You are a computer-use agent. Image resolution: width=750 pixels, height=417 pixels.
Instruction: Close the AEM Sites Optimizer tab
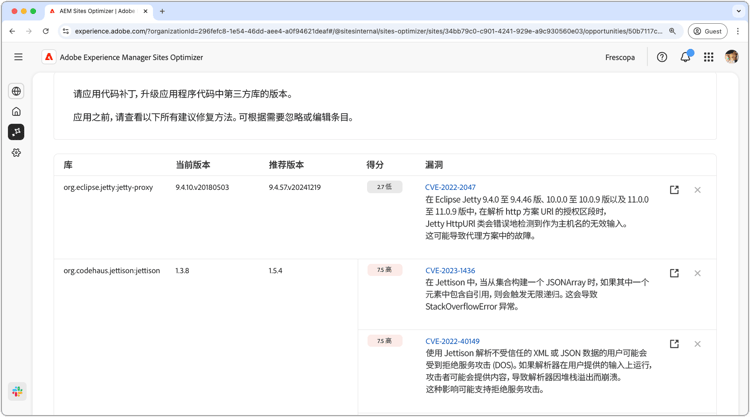coord(145,11)
